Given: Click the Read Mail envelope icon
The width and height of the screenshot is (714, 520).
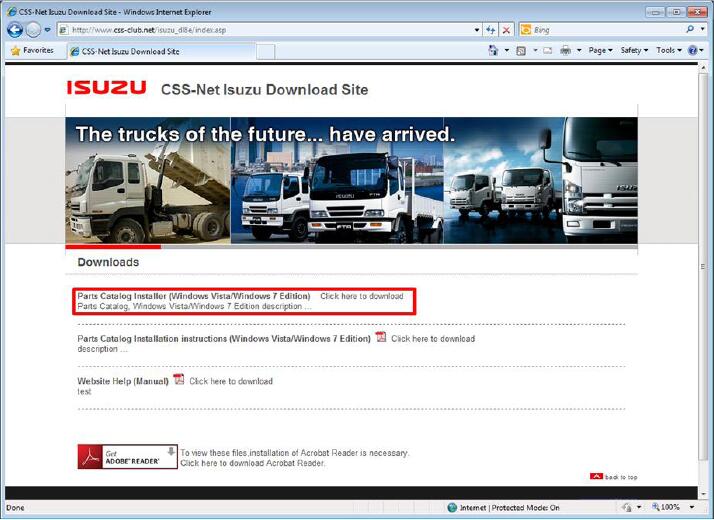Looking at the screenshot, I should coord(547,51).
